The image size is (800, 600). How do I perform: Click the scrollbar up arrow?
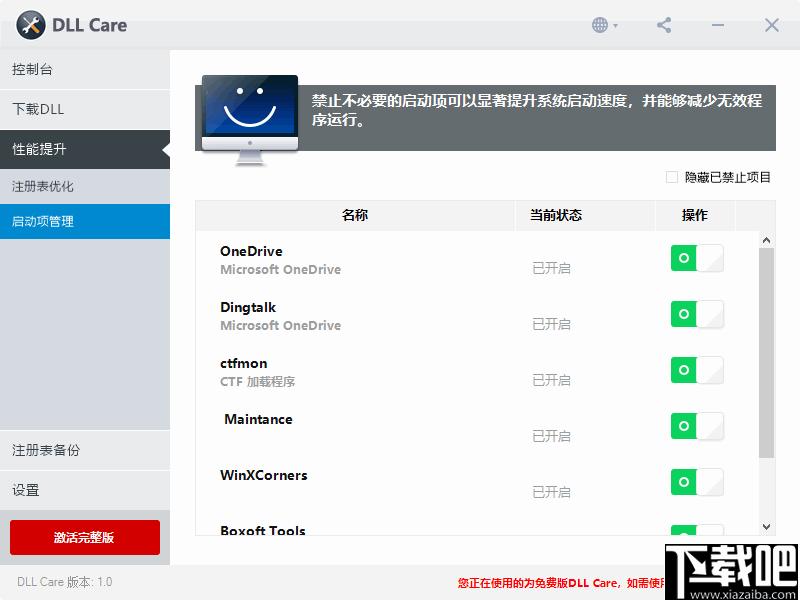(x=766, y=240)
